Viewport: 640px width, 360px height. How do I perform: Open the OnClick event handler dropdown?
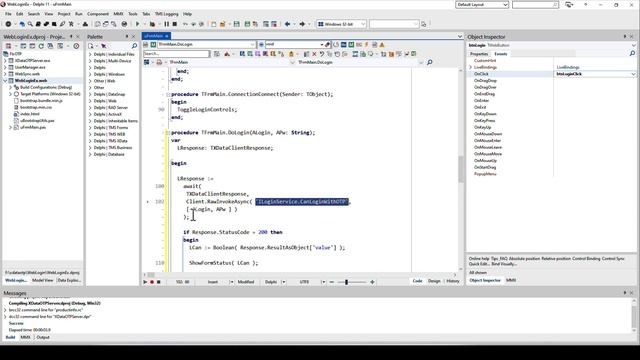click(x=633, y=74)
